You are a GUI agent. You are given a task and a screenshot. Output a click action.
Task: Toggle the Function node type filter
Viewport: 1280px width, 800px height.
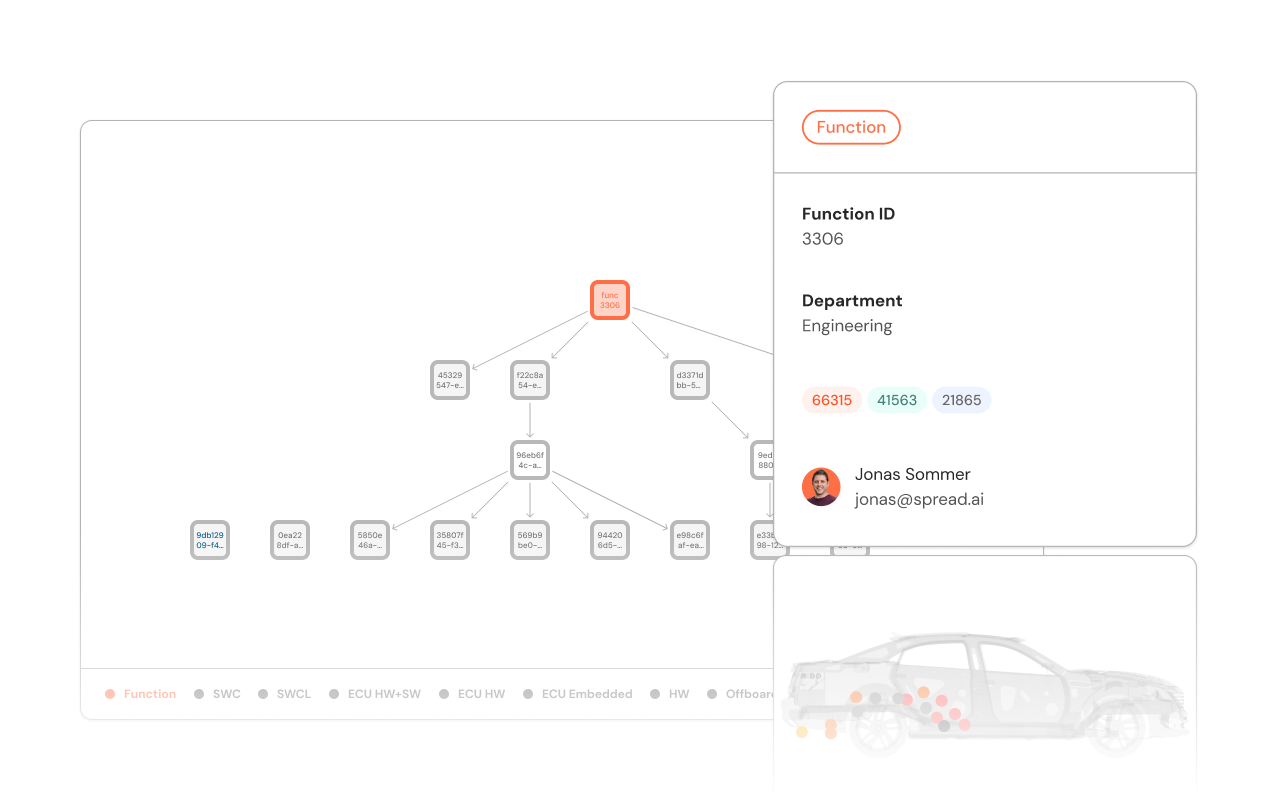(140, 693)
